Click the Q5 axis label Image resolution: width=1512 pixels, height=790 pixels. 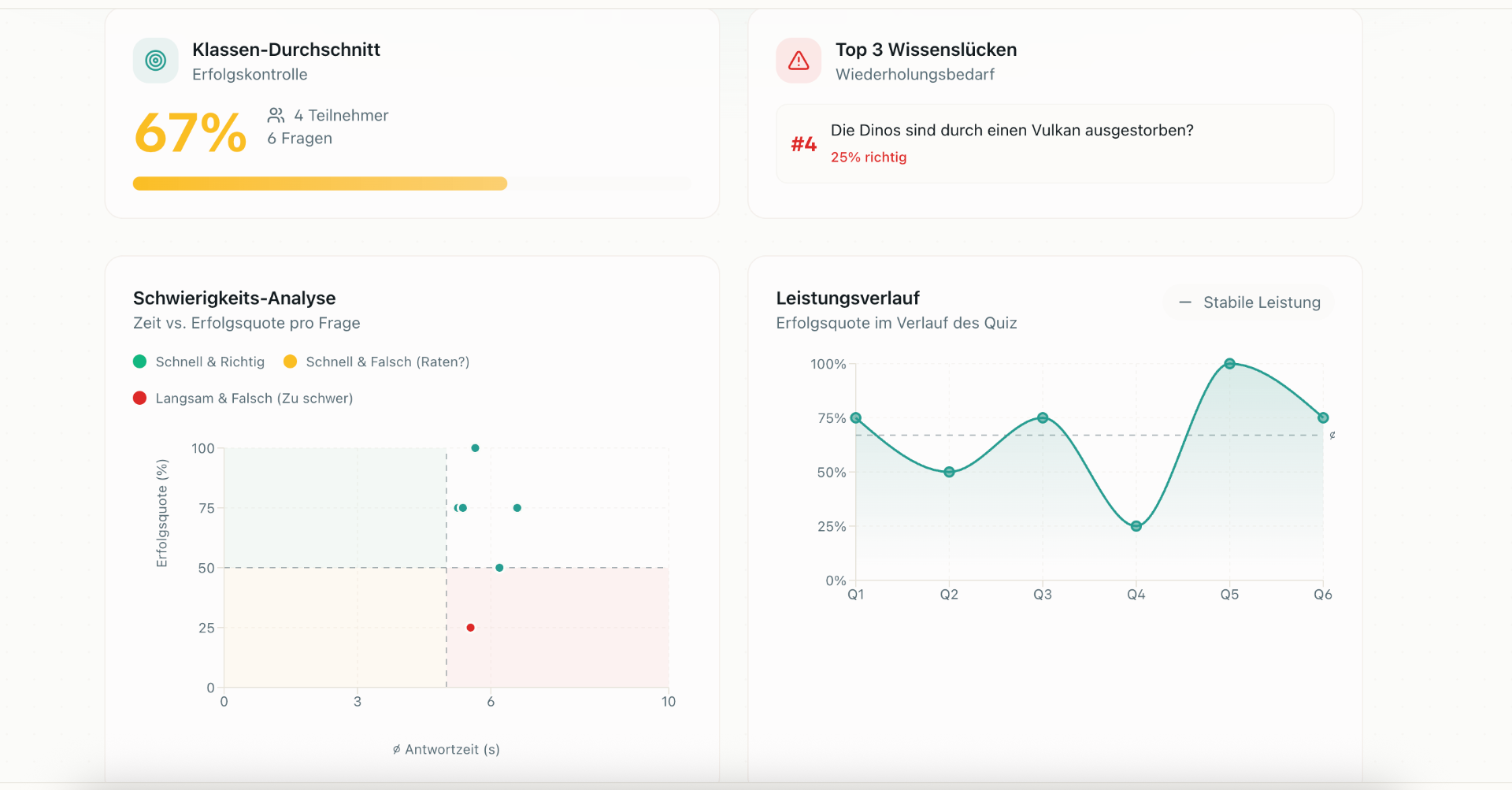(x=1230, y=595)
